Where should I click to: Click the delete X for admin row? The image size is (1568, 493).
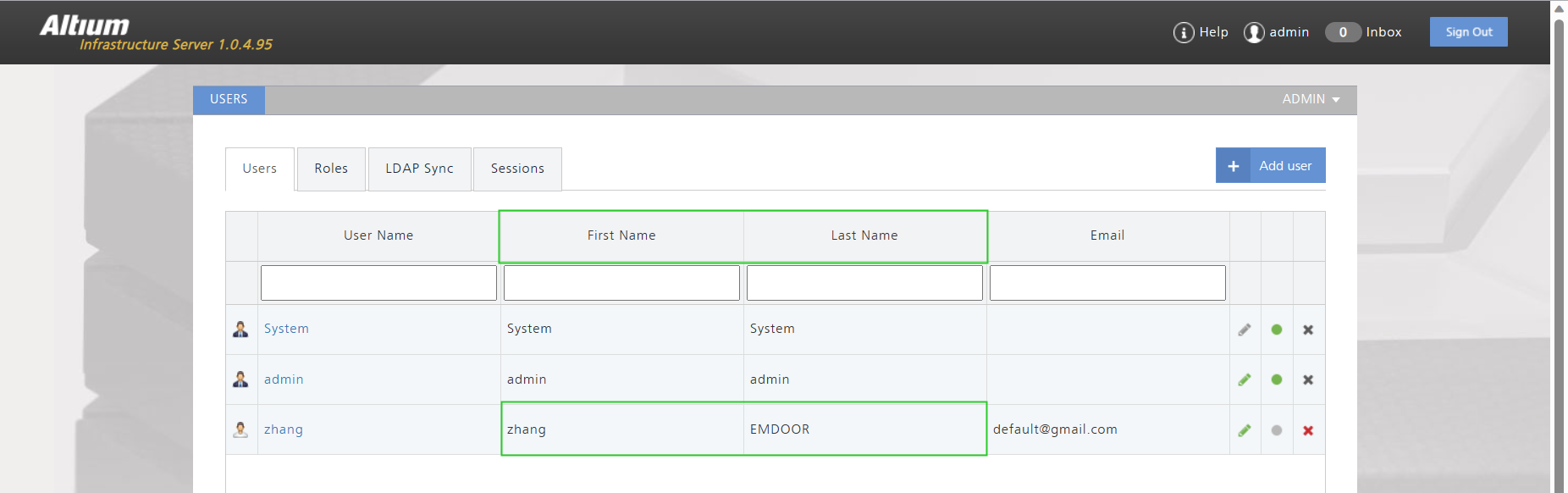tap(1308, 379)
